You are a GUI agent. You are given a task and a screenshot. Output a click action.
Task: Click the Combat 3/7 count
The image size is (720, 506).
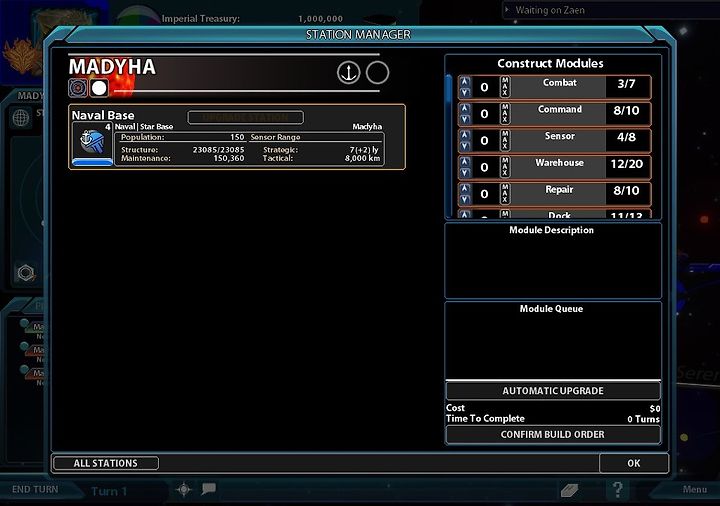click(x=626, y=84)
